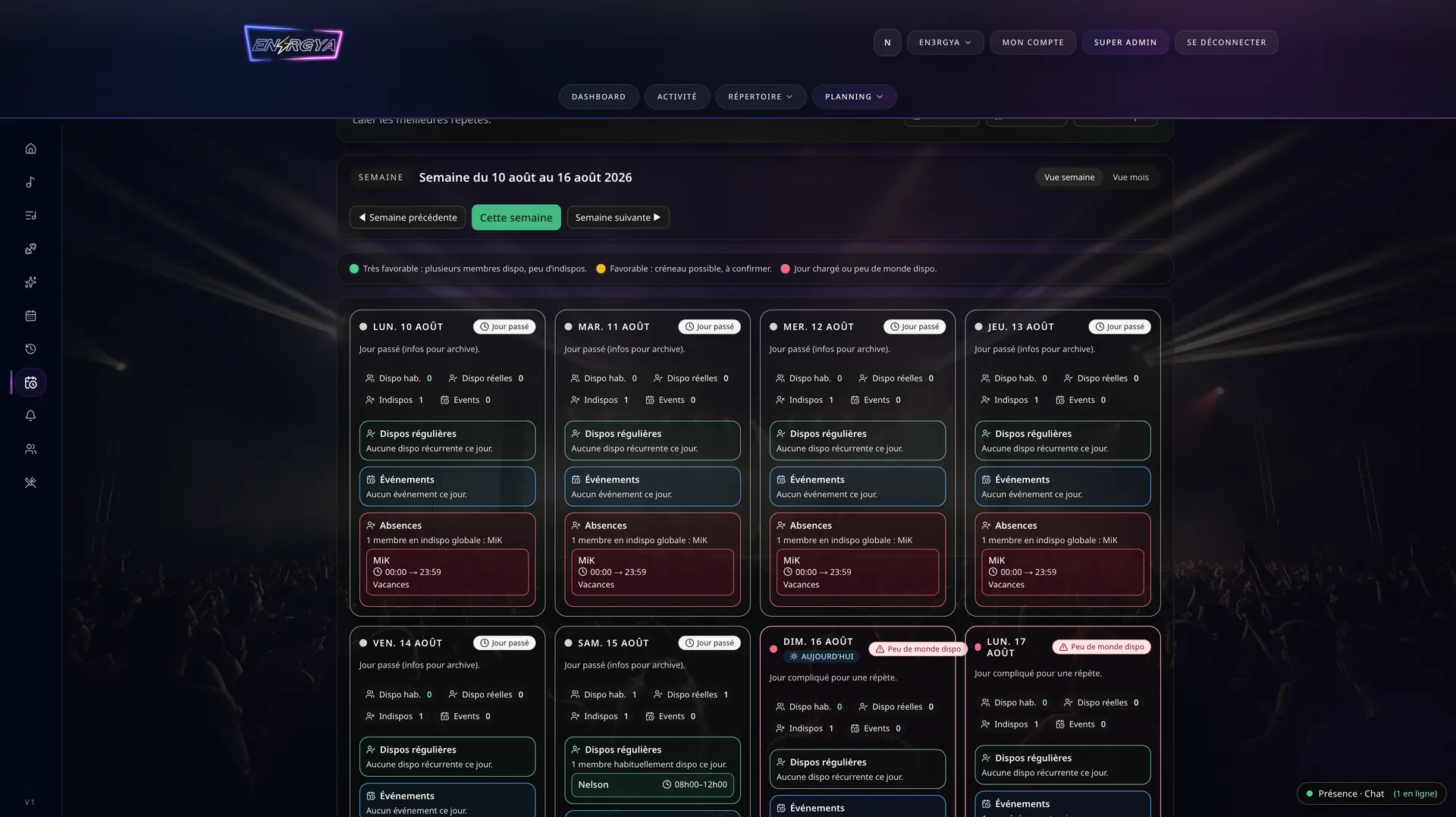Click MiK Vacances block on Mer. 12 août
This screenshot has height=817, width=1456.
coord(858,572)
